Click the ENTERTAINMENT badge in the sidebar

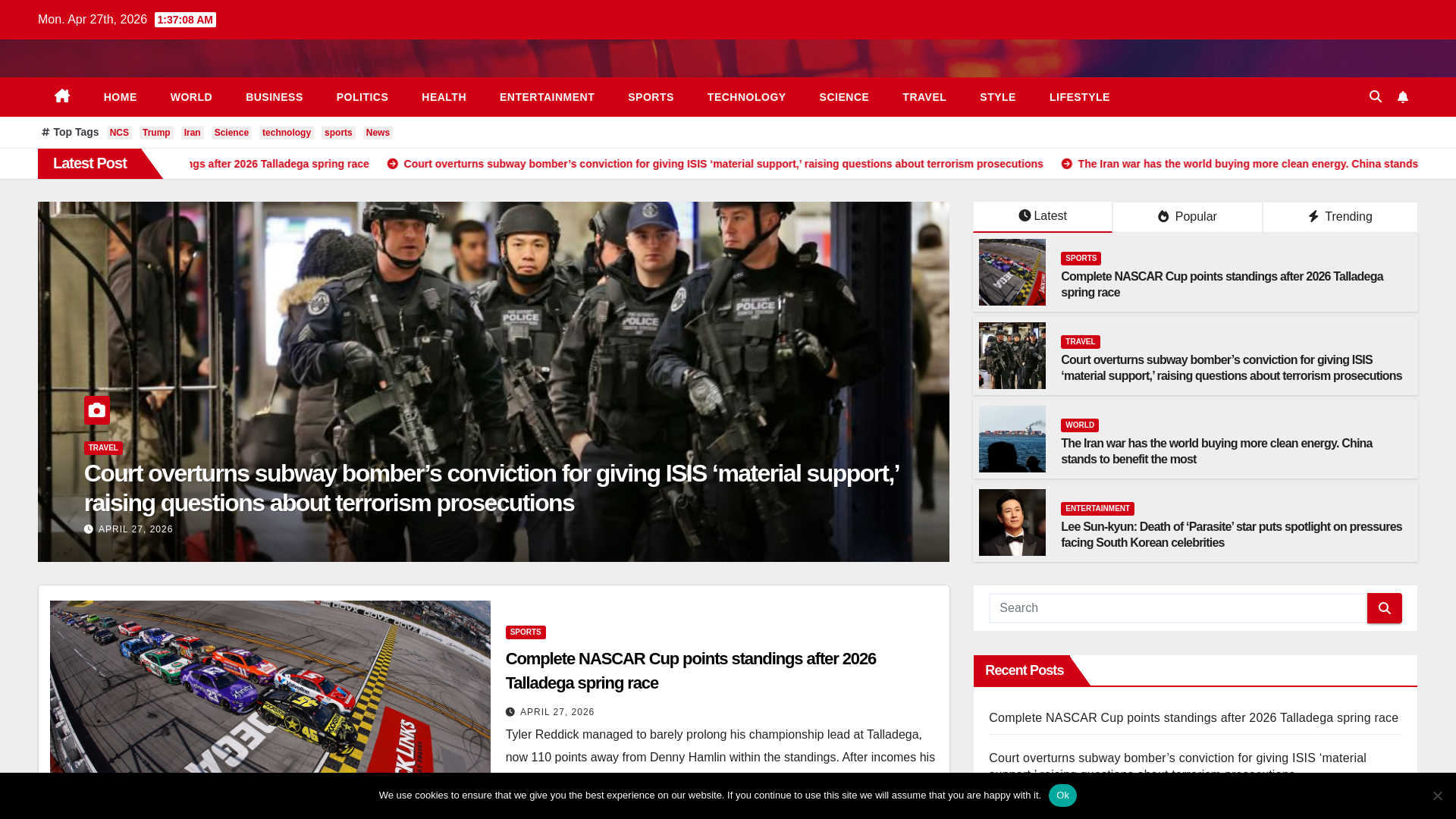point(1097,509)
